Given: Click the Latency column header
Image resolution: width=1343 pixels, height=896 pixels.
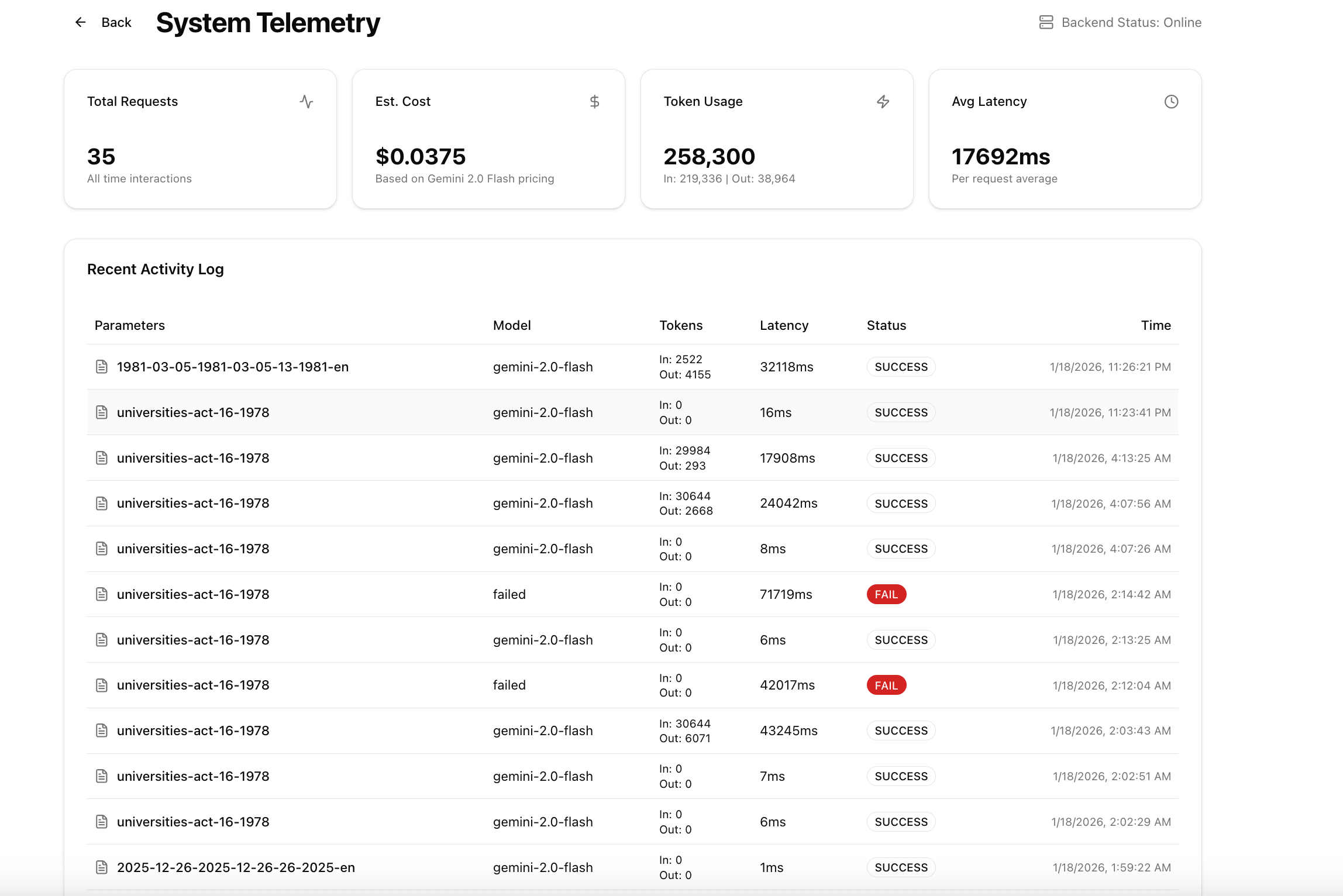Looking at the screenshot, I should [784, 325].
